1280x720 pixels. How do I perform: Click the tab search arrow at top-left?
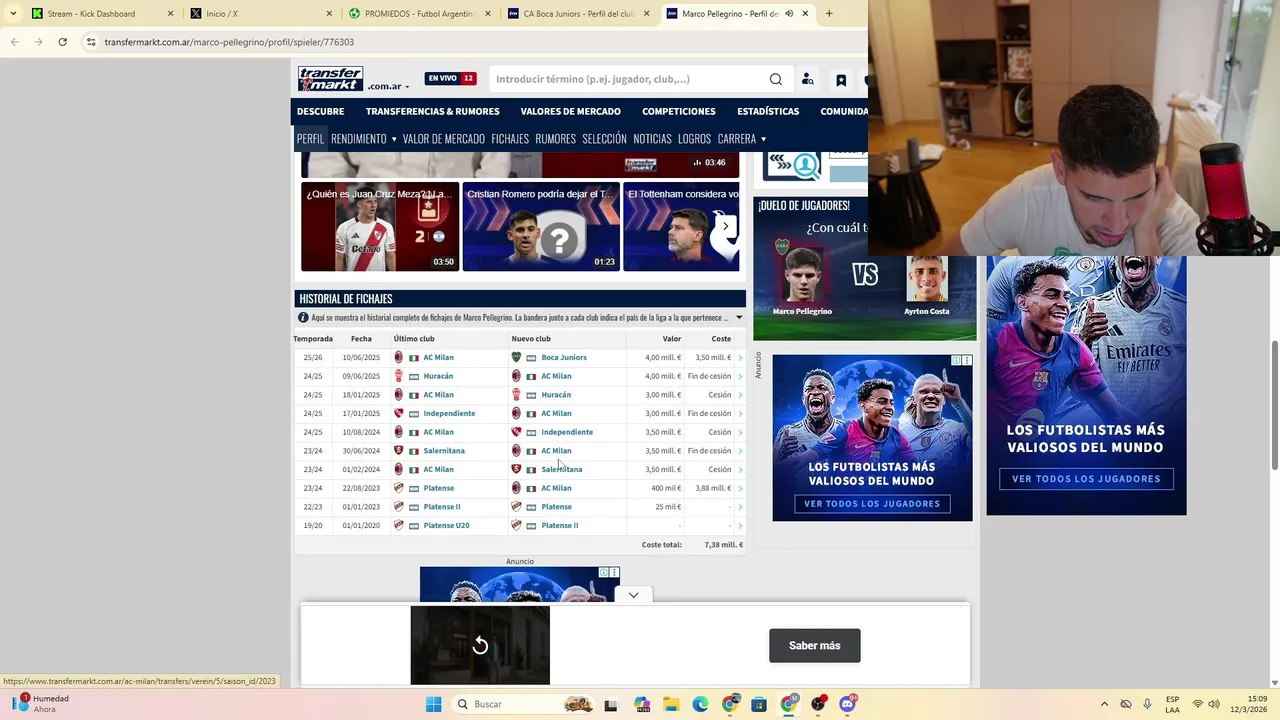point(13,13)
